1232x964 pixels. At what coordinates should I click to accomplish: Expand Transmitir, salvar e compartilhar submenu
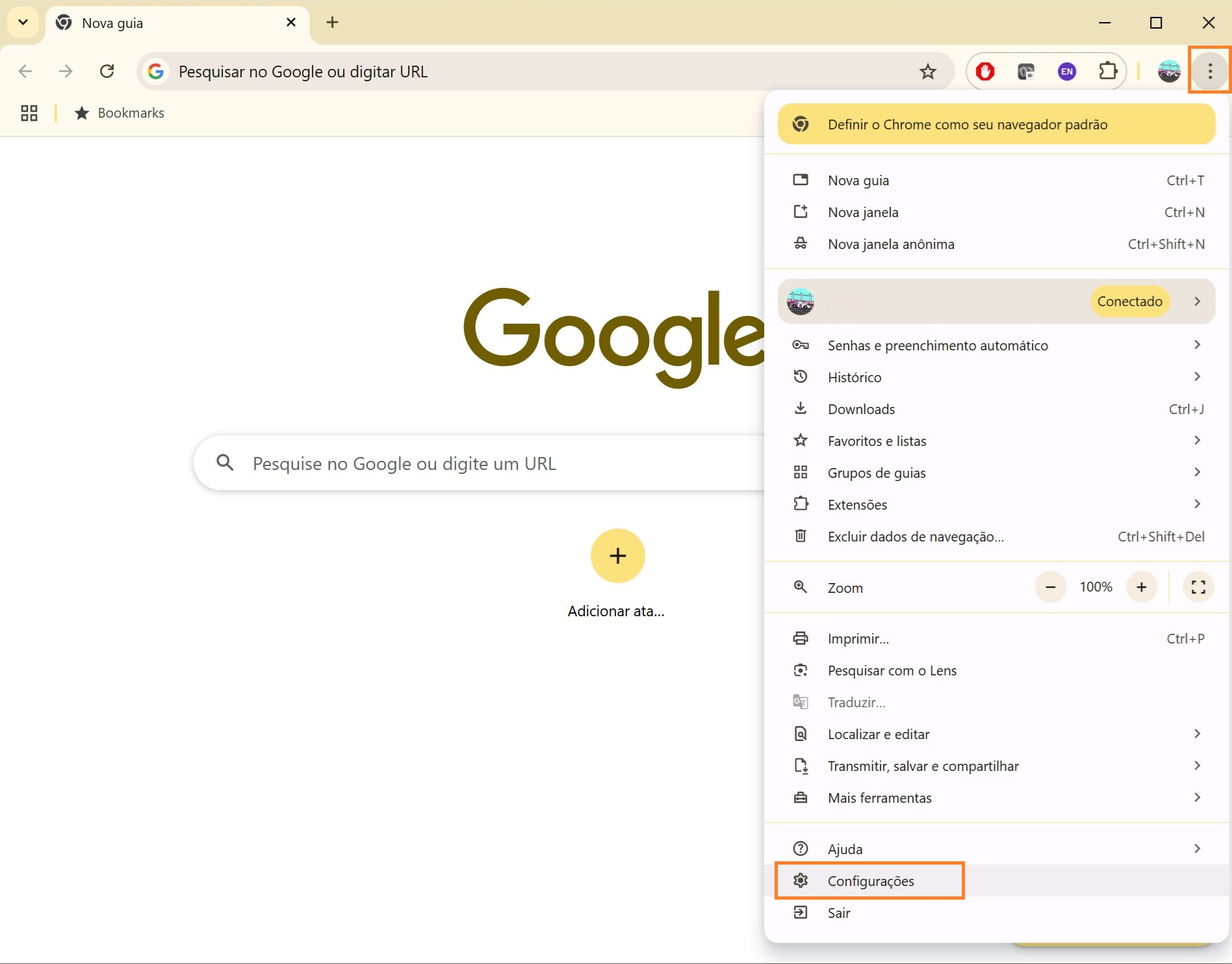(x=997, y=766)
